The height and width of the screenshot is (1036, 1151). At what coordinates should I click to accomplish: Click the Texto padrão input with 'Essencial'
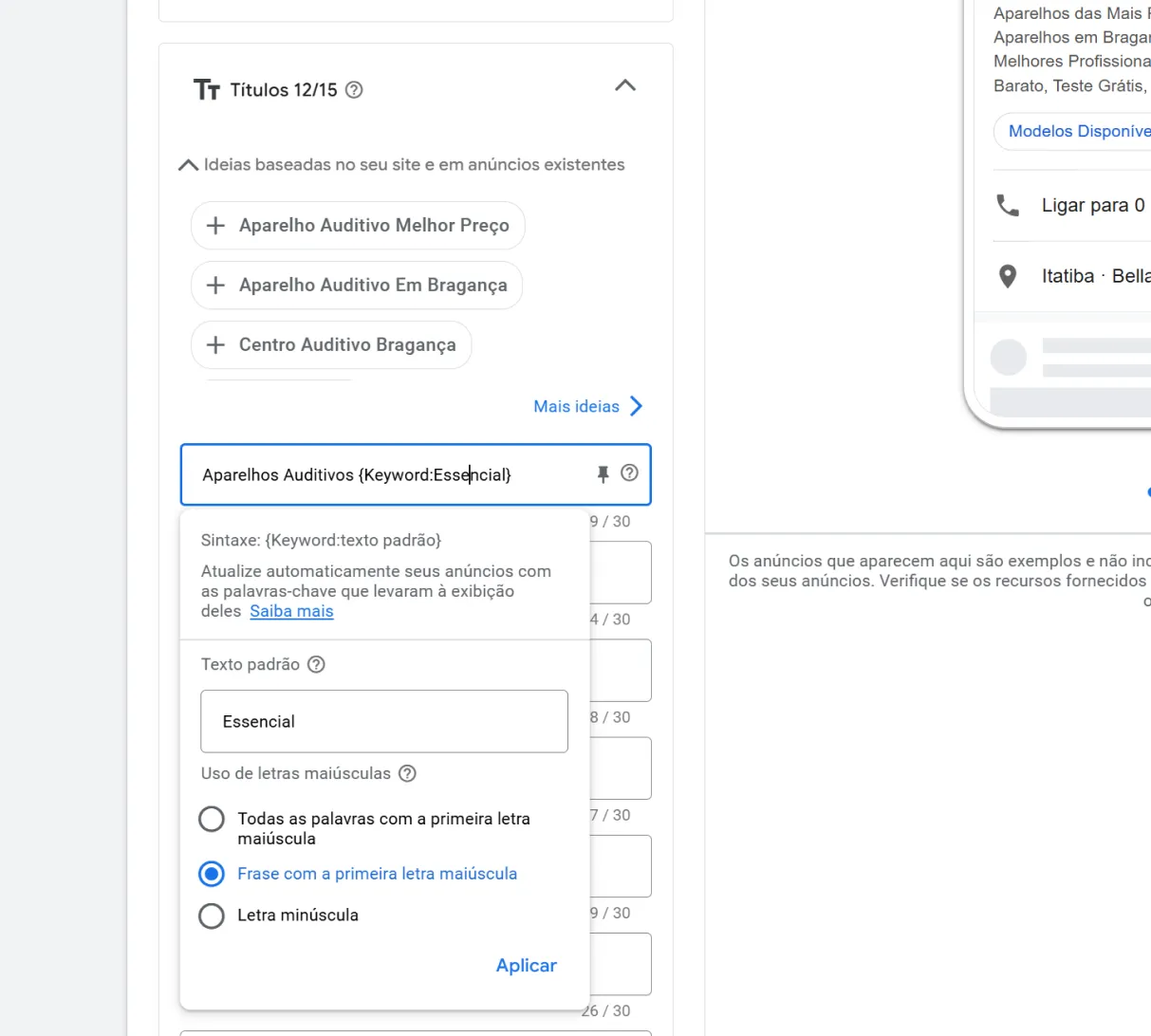tap(384, 721)
